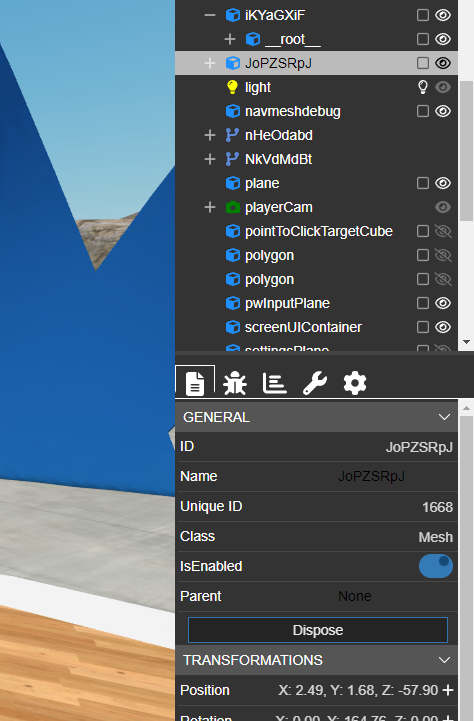Screen dimensions: 474x721
Task: Select the screenUIContainer tree row
Action: pyautogui.click(x=316, y=327)
